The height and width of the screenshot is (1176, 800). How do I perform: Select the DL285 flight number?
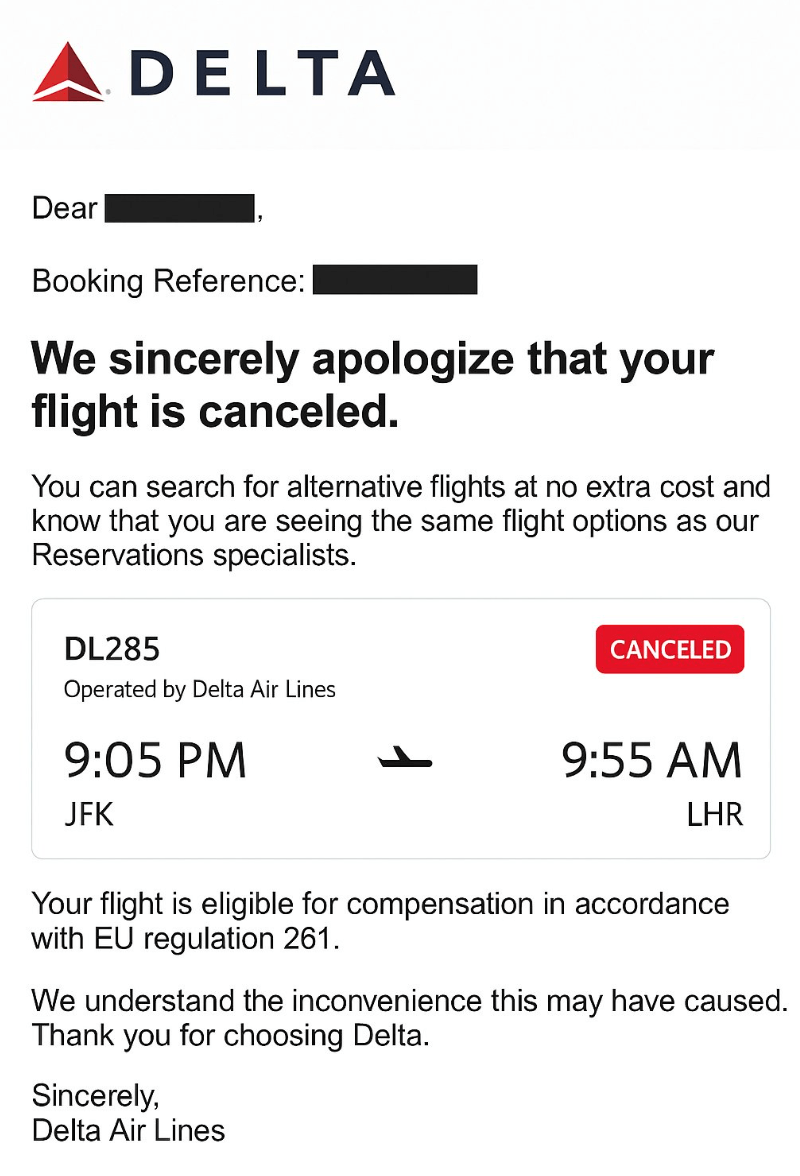click(112, 650)
